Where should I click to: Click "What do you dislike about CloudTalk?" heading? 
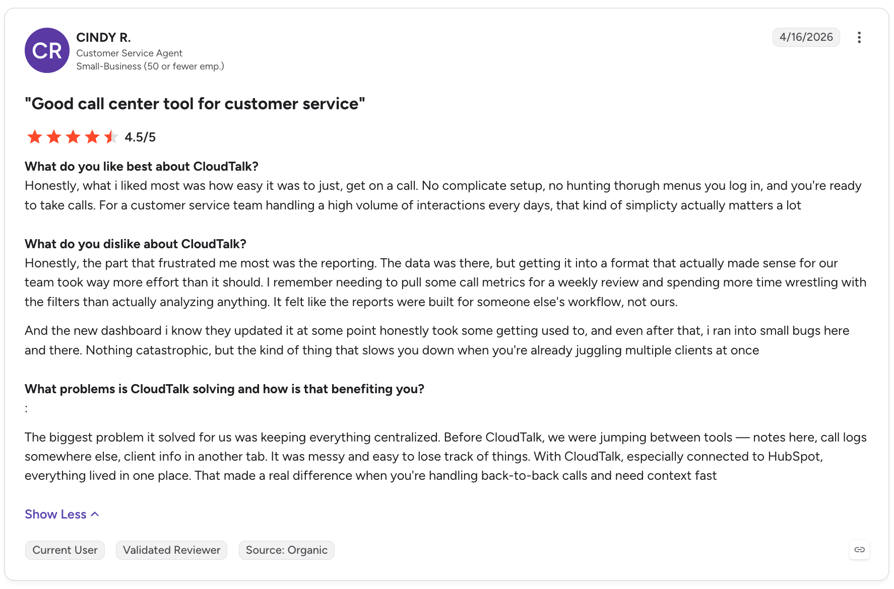pyautogui.click(x=136, y=244)
